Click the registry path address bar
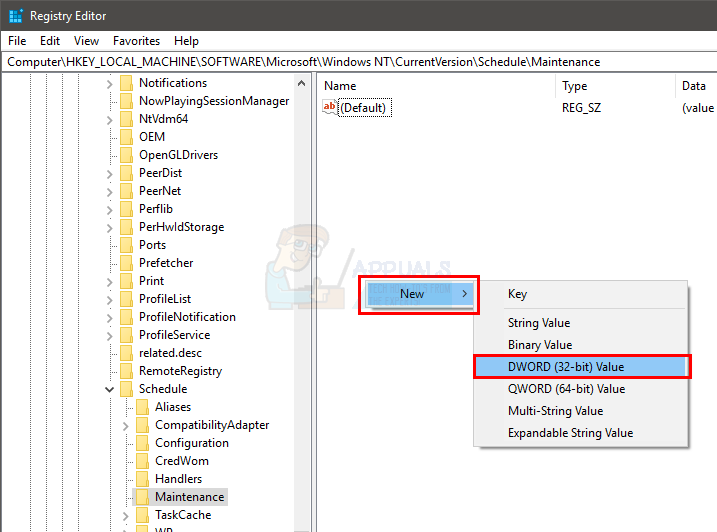 [359, 62]
